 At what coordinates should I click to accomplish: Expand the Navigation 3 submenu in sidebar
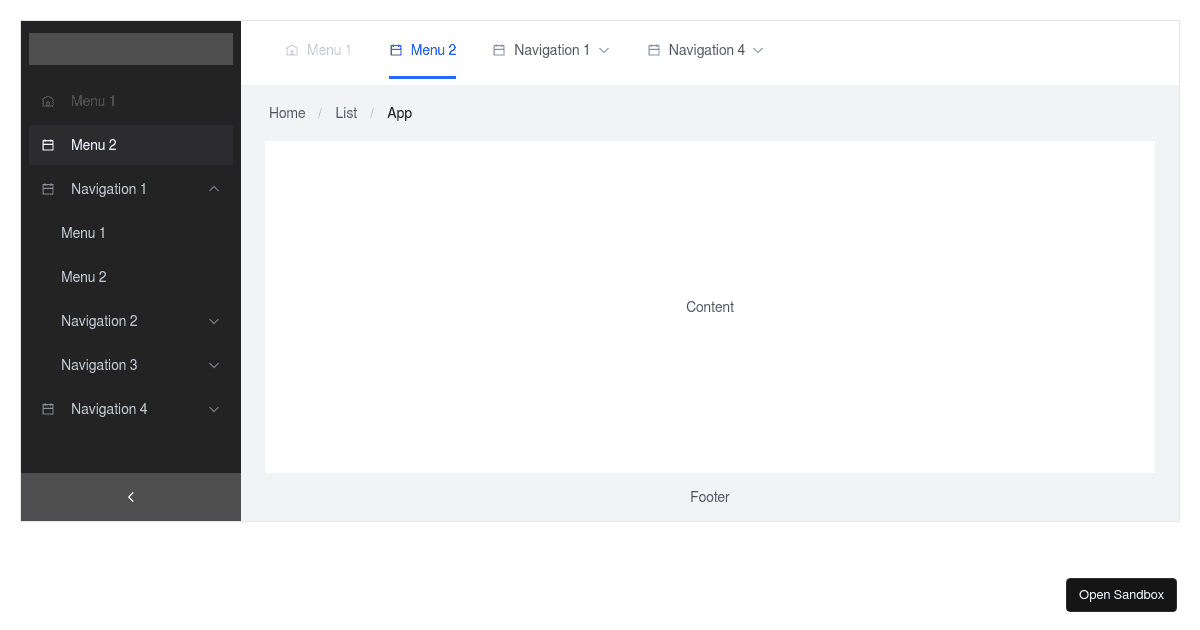pyautogui.click(x=214, y=365)
